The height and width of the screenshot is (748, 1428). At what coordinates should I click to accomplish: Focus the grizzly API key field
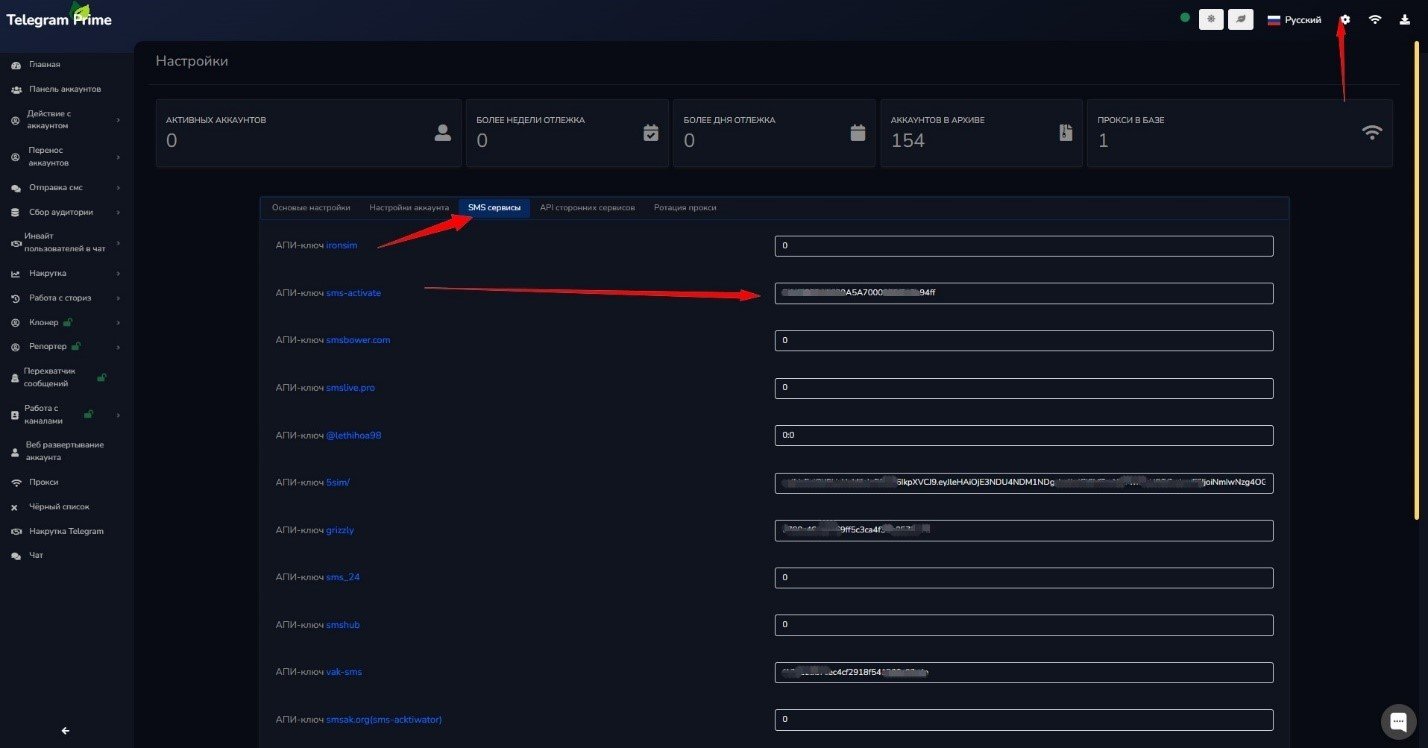pos(1024,530)
